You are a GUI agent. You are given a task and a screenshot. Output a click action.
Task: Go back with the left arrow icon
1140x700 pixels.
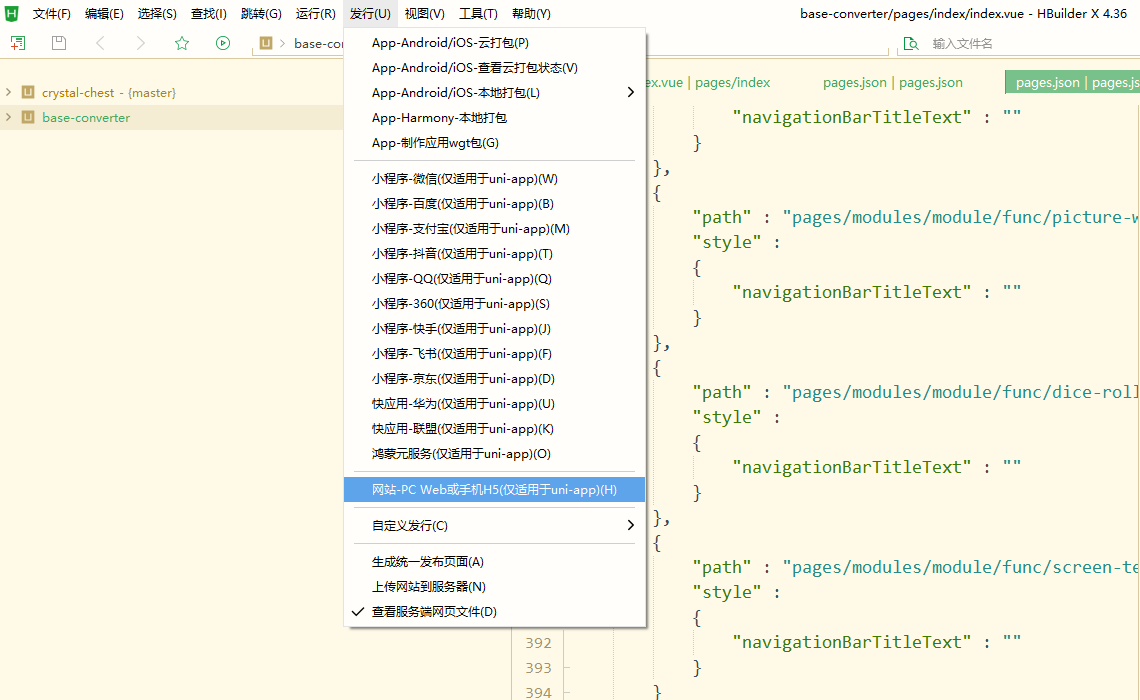(x=100, y=43)
